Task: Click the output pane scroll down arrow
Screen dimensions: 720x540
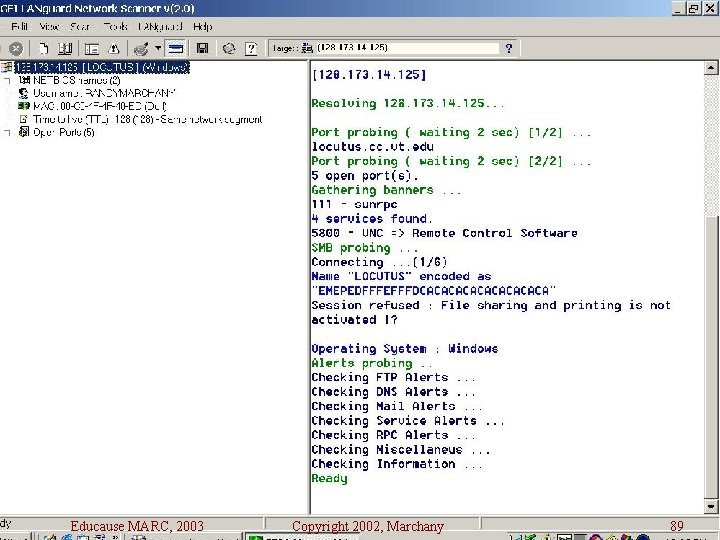Action: coord(711,506)
